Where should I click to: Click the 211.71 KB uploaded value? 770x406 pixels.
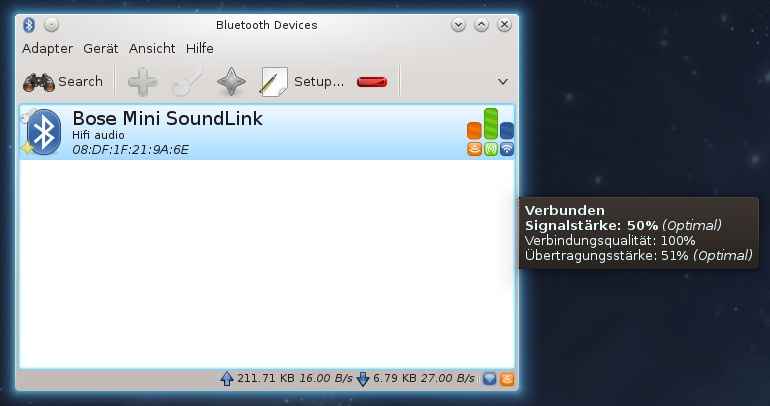(266, 379)
